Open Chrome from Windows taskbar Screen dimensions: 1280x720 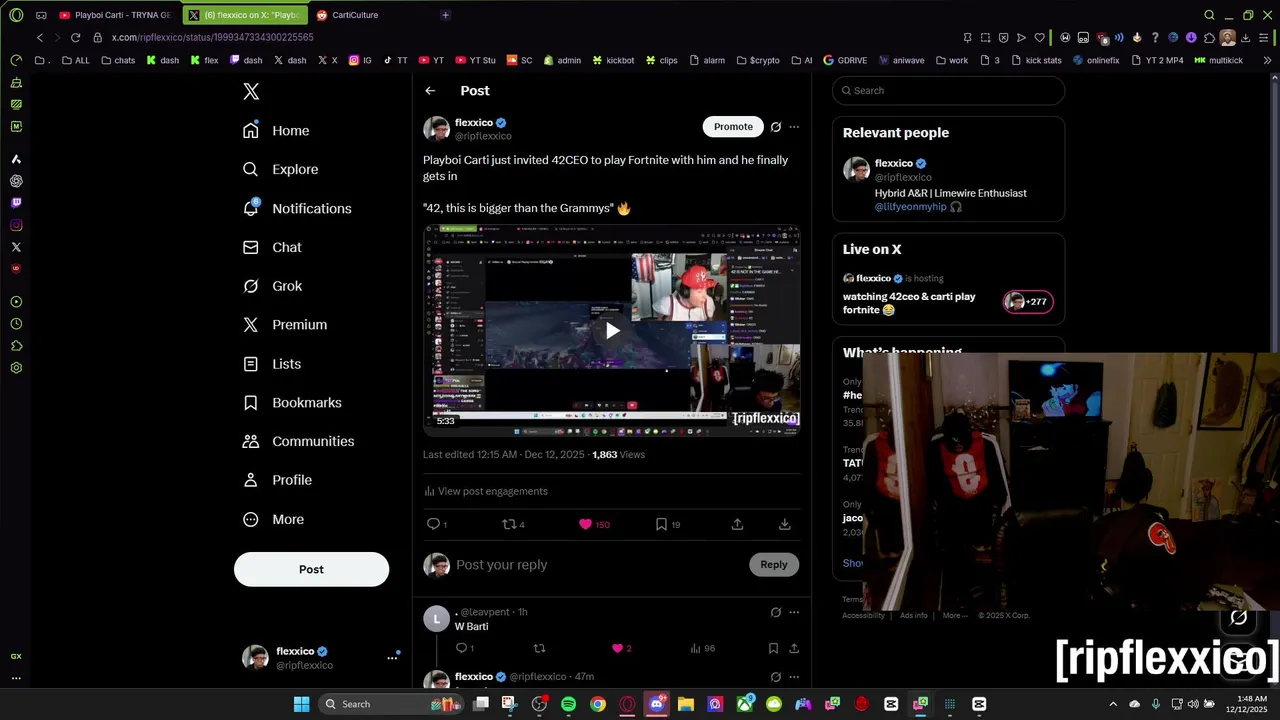pos(597,704)
